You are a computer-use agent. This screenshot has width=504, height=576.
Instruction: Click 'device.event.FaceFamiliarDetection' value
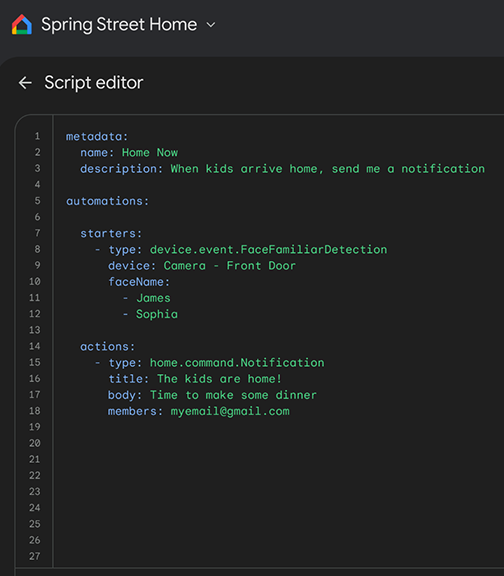click(268, 250)
